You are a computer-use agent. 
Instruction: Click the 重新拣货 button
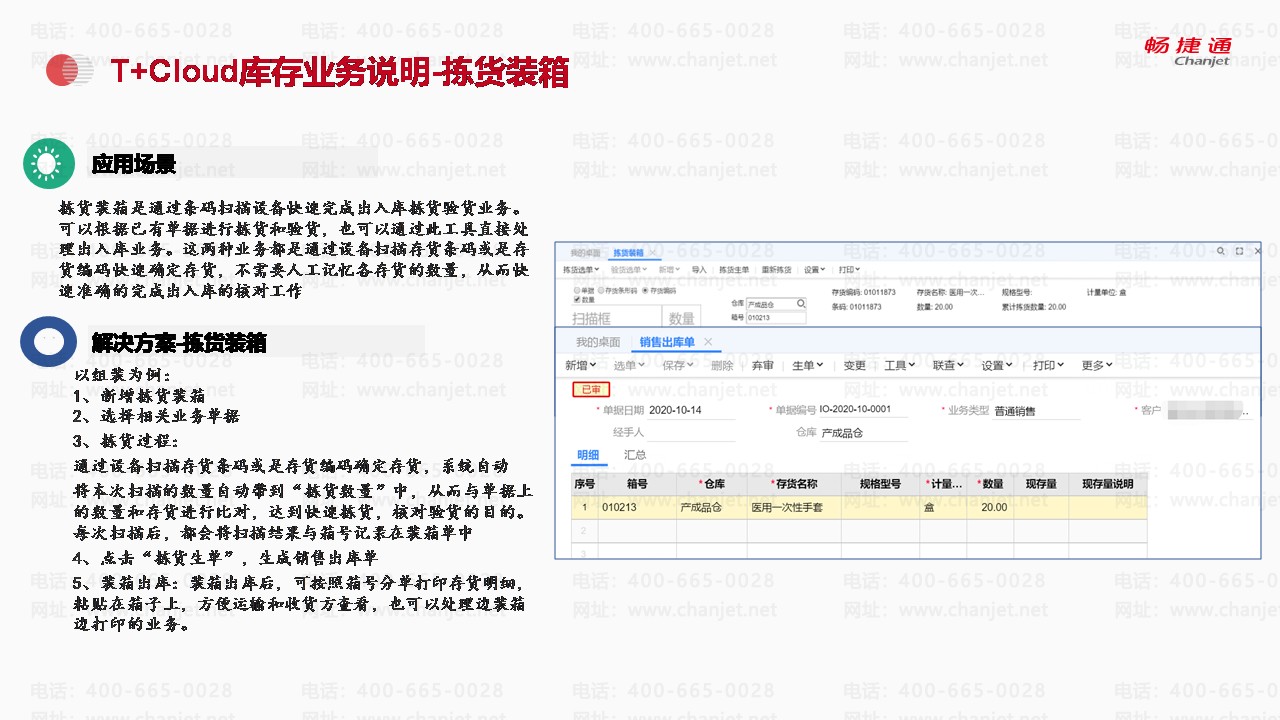click(x=777, y=270)
